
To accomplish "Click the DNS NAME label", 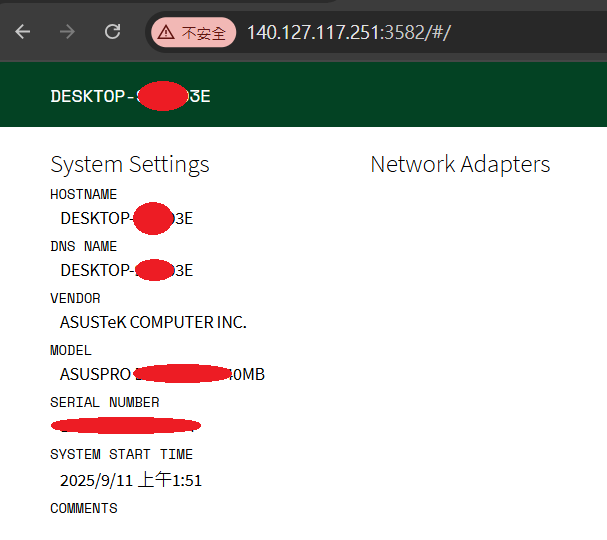I will (x=84, y=246).
